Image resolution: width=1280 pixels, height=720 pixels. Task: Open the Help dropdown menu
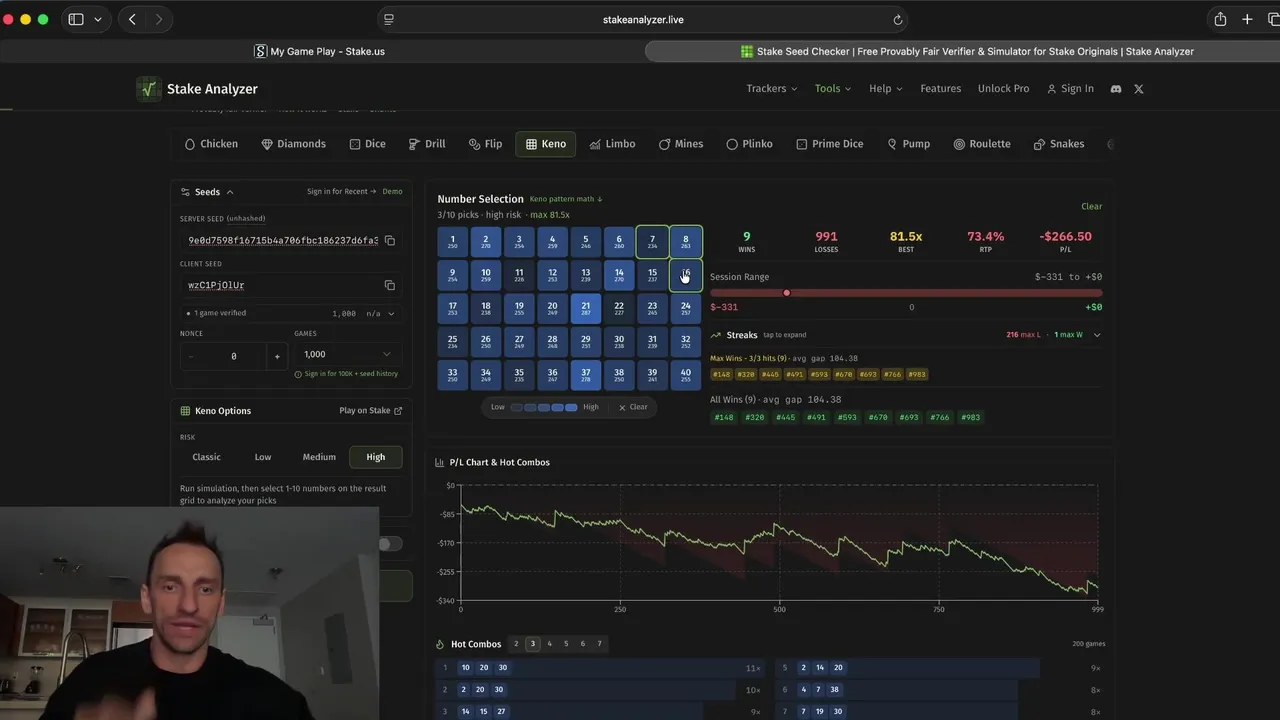pos(886,89)
